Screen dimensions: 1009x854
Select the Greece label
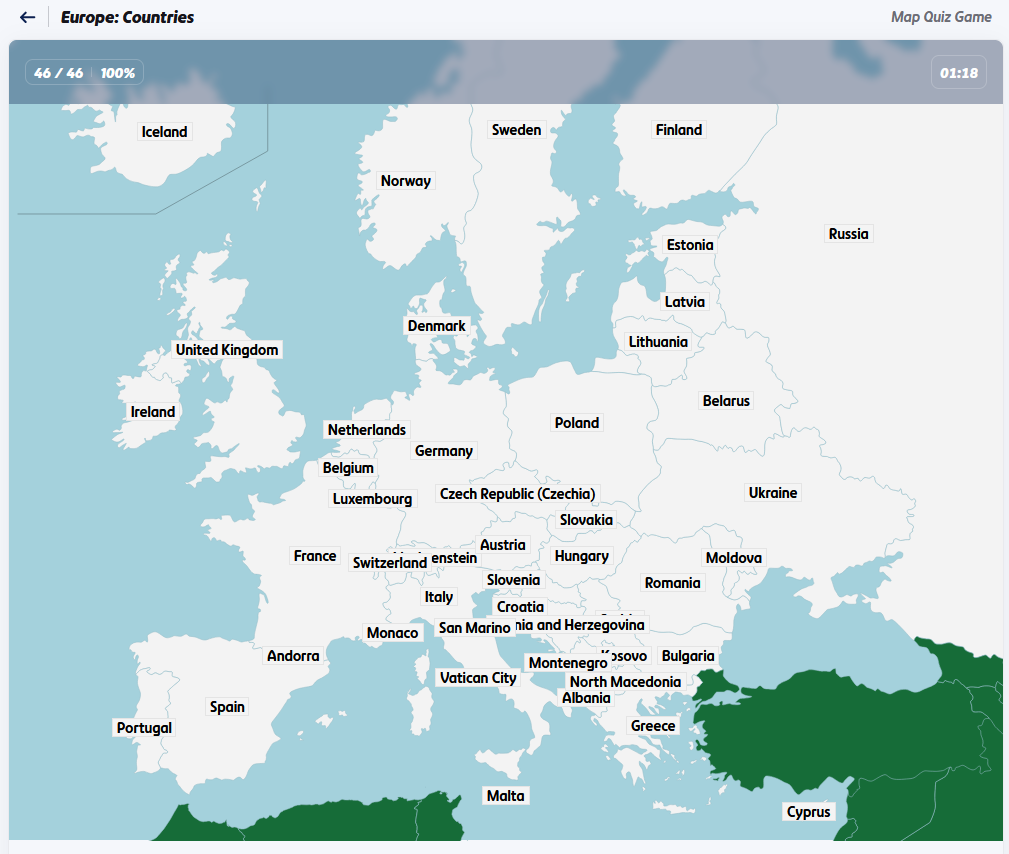point(653,726)
